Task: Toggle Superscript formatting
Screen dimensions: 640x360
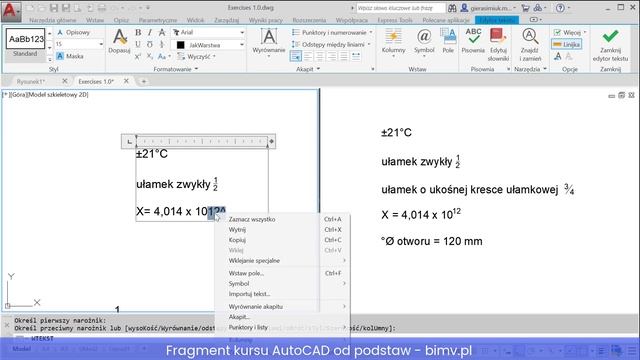Action: [138, 56]
